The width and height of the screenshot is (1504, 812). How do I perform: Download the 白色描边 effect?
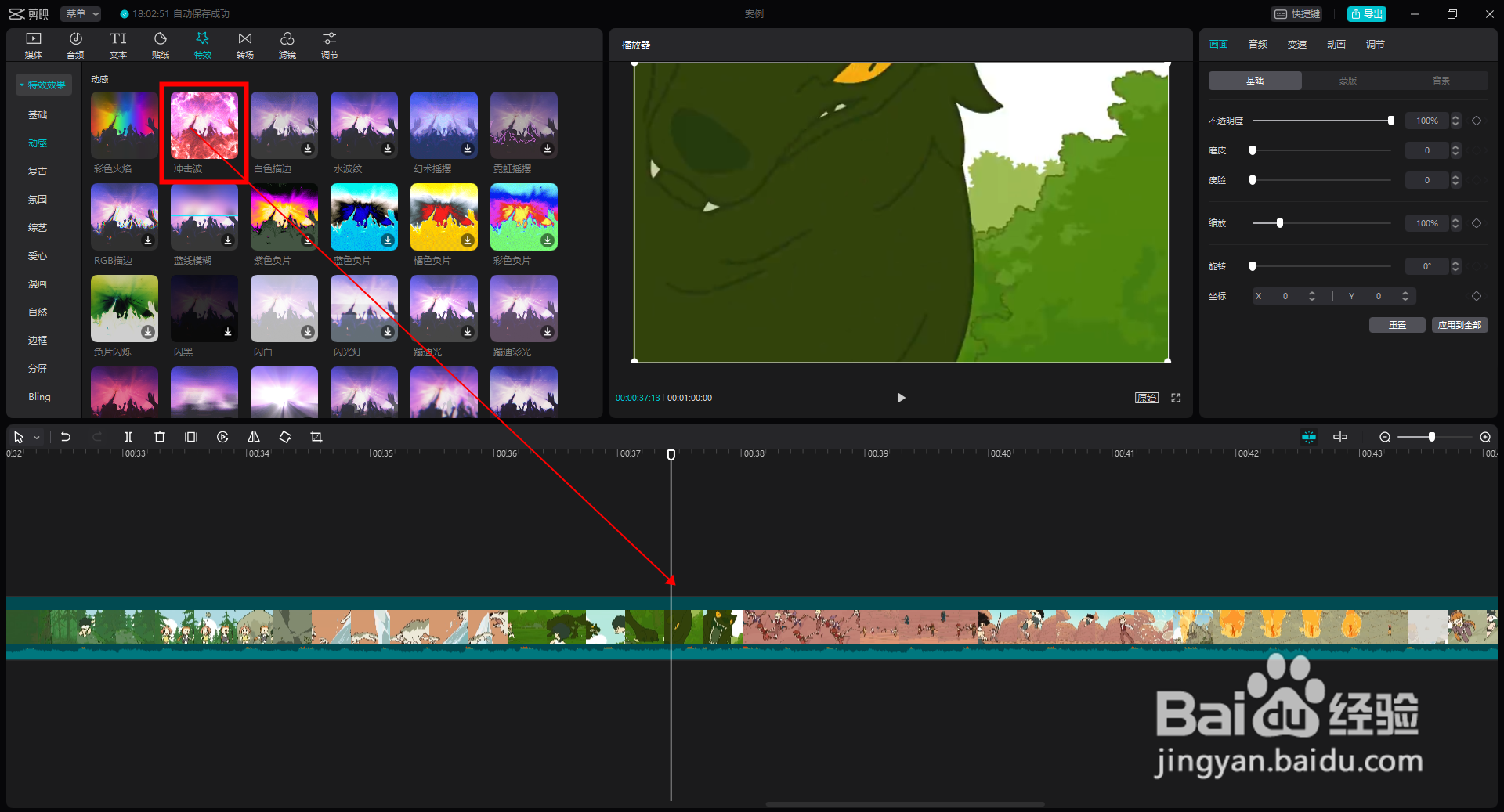(x=308, y=149)
